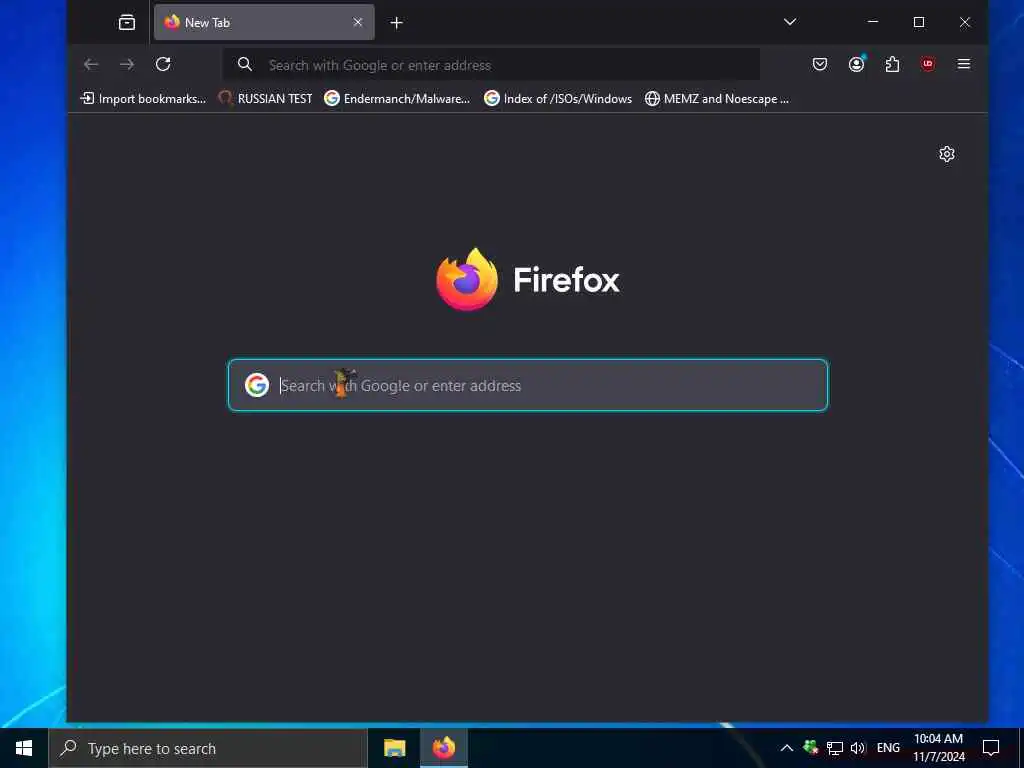1024x768 pixels.
Task: Switch ENG input language indicator
Action: pyautogui.click(x=888, y=748)
